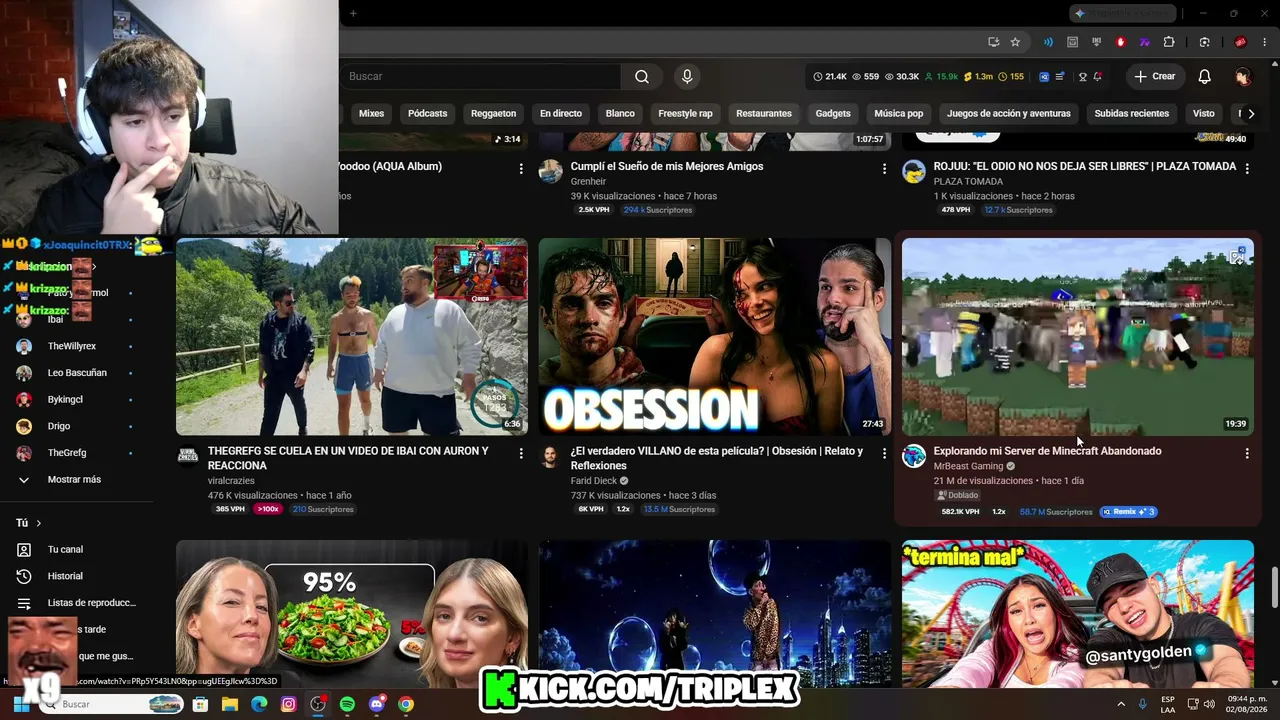
Task: Open options menu for THEGREFG SE CUELA video
Action: click(521, 453)
